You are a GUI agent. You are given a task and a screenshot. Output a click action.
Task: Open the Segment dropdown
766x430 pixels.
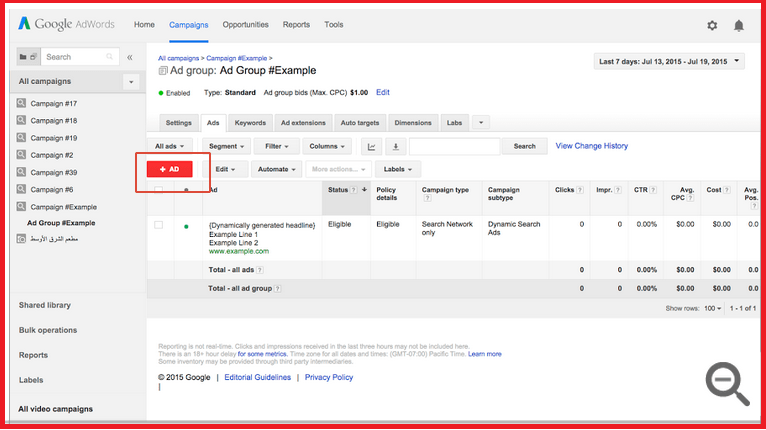pos(226,146)
